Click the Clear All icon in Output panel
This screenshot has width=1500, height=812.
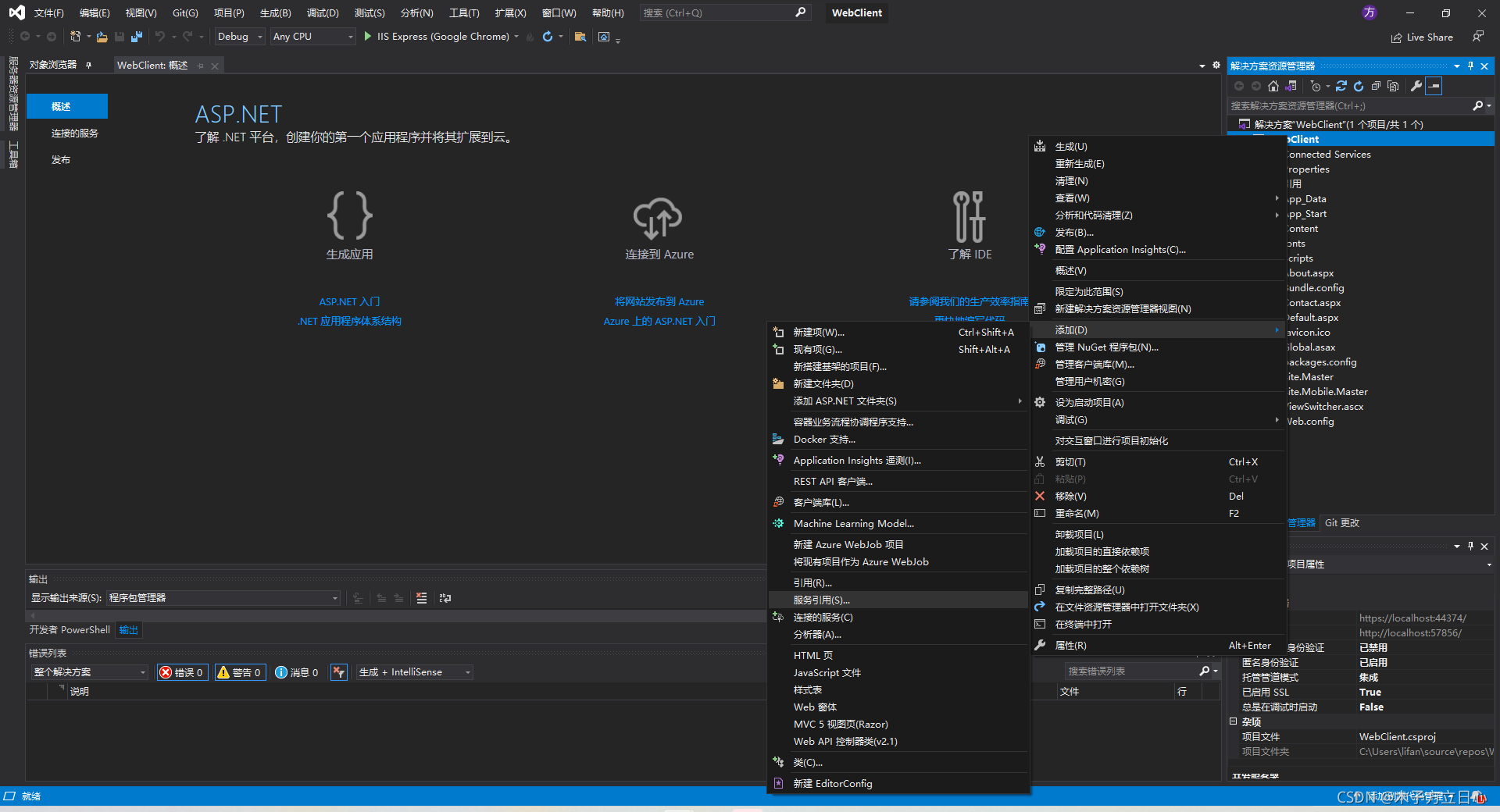(x=421, y=598)
